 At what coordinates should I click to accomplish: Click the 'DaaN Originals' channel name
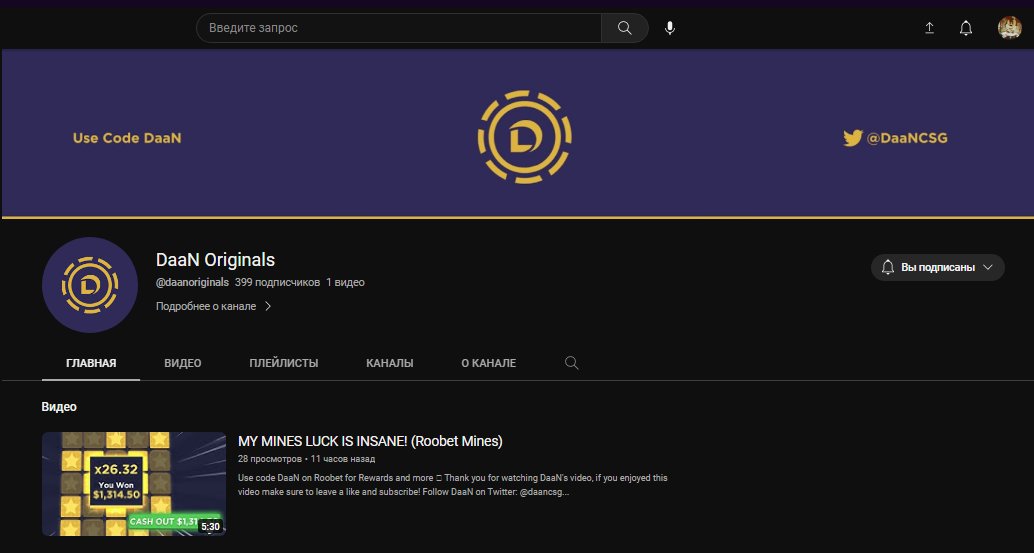coord(215,260)
